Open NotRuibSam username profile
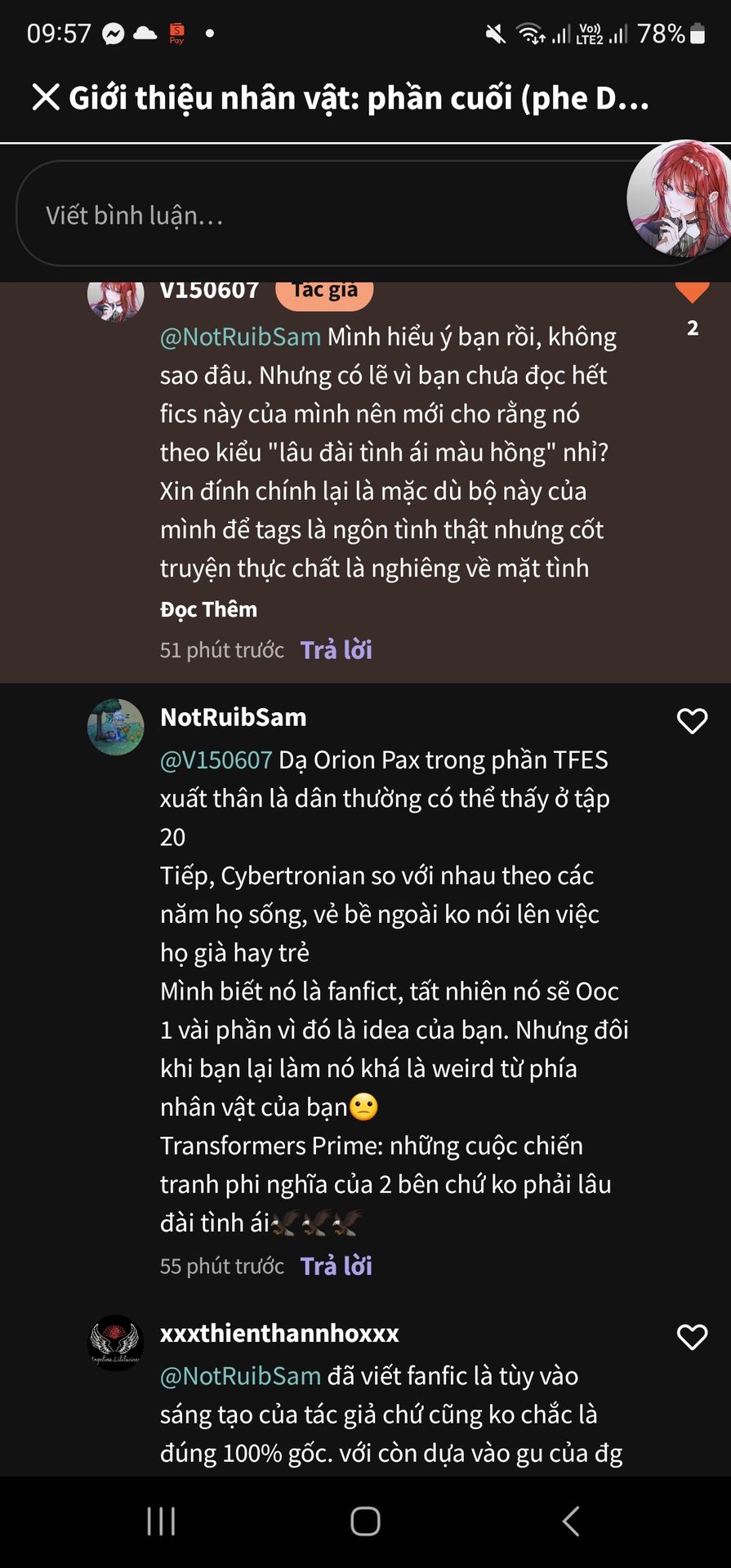 click(x=233, y=717)
